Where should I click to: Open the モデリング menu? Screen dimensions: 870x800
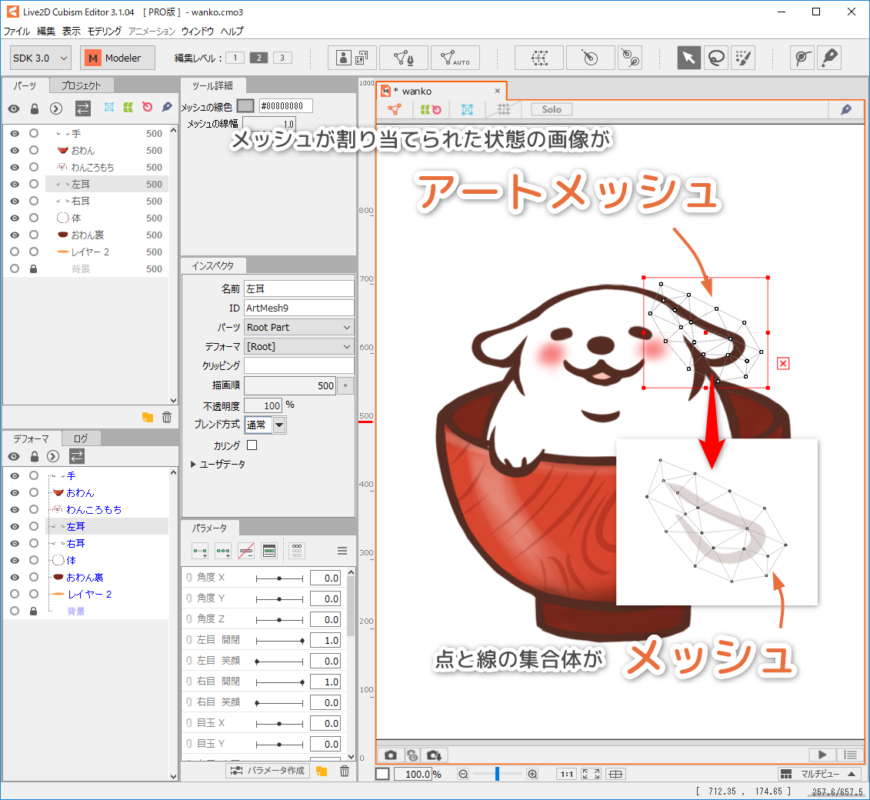coord(105,31)
